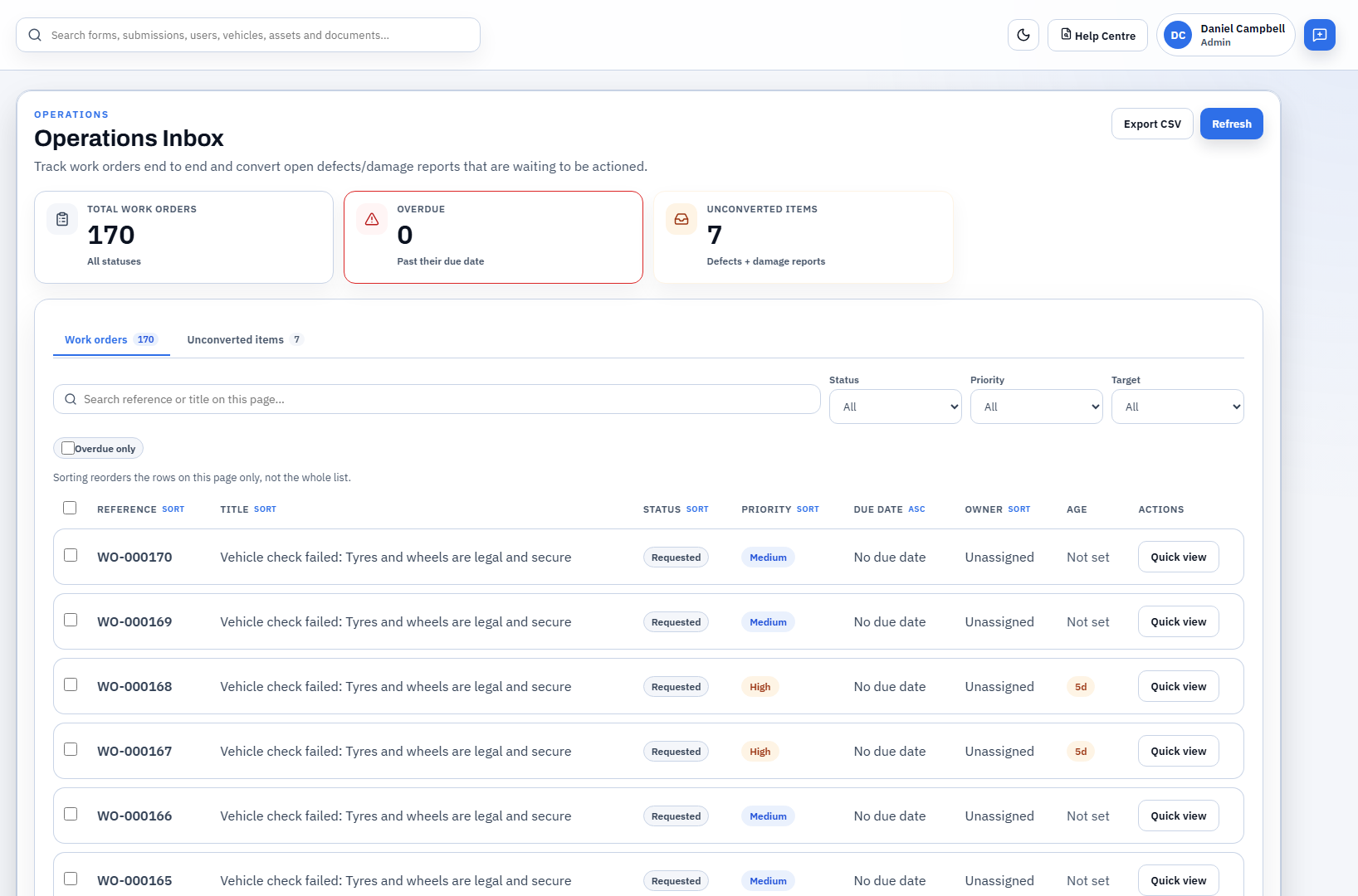The height and width of the screenshot is (896, 1358).
Task: Open the Priority filter dropdown
Action: point(1036,407)
